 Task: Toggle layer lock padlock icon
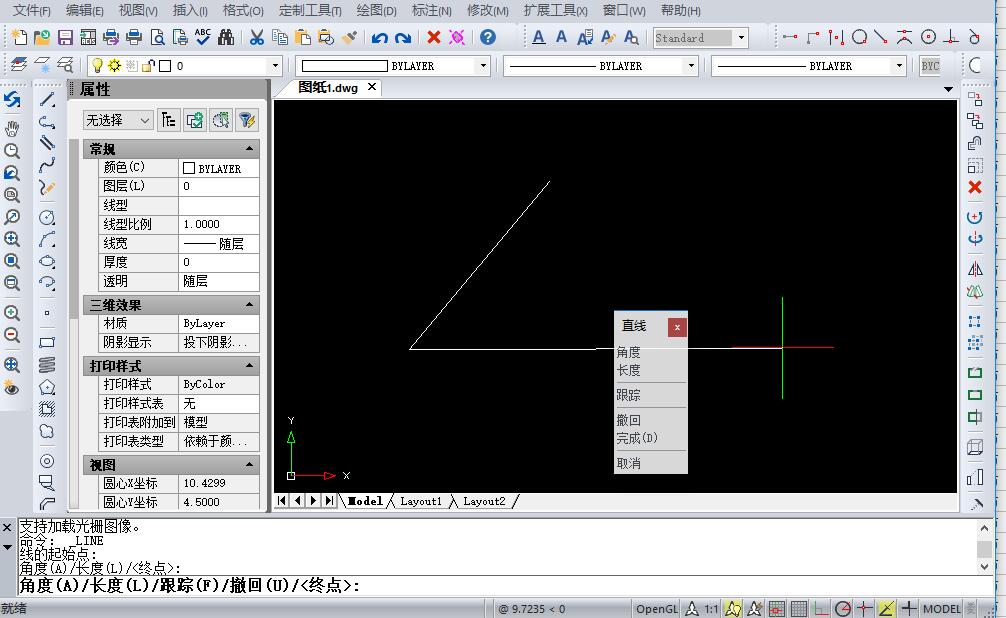click(x=148, y=65)
